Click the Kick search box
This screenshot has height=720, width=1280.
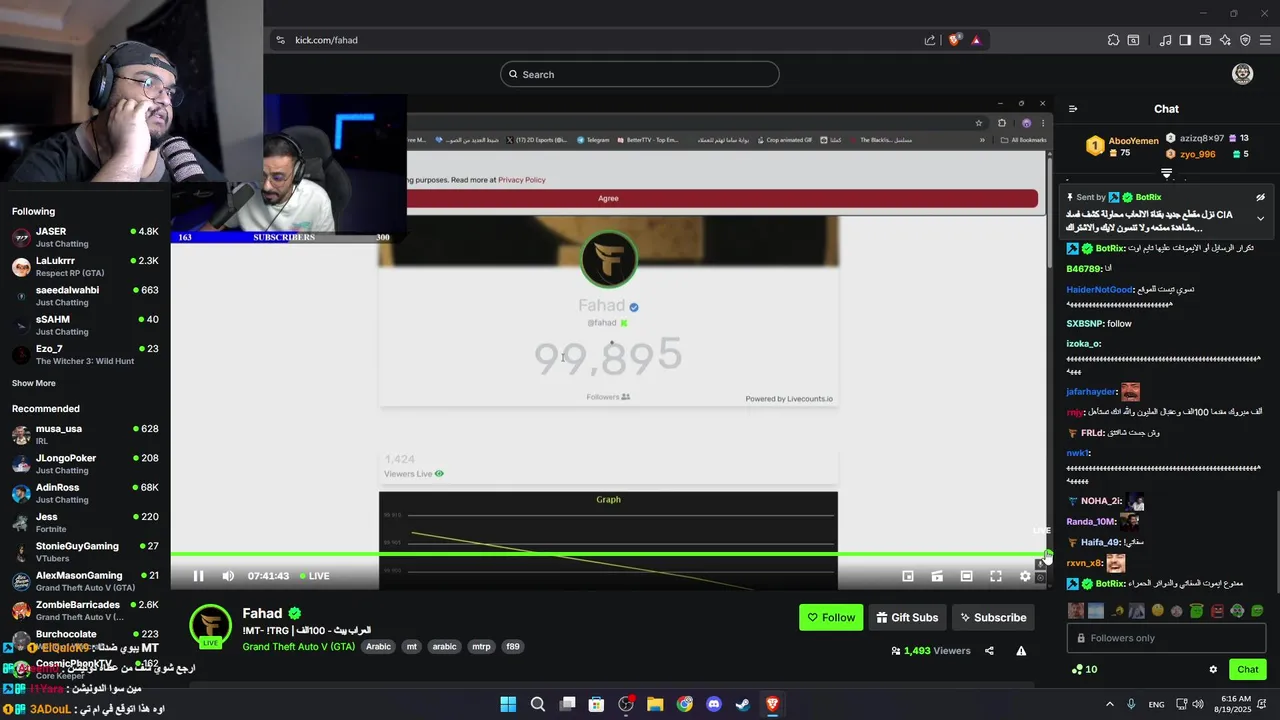640,74
